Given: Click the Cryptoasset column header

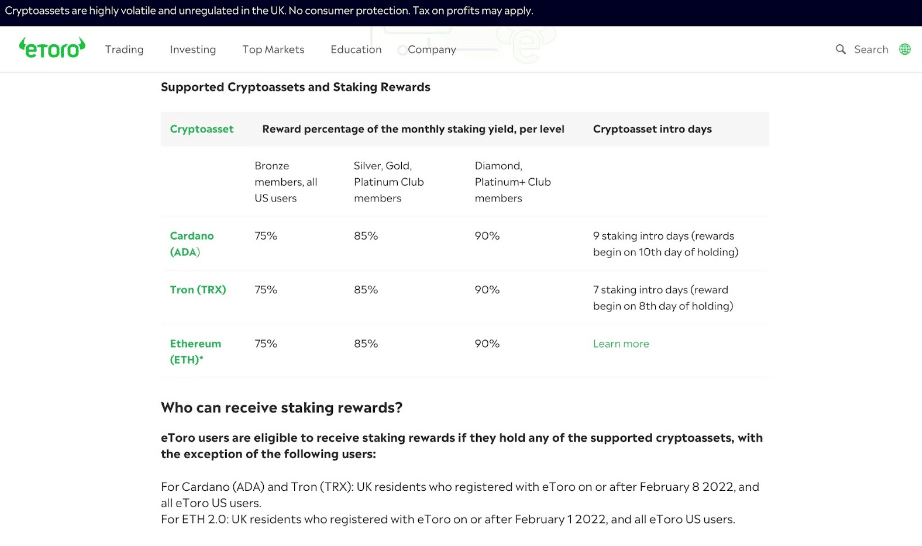Looking at the screenshot, I should point(202,129).
